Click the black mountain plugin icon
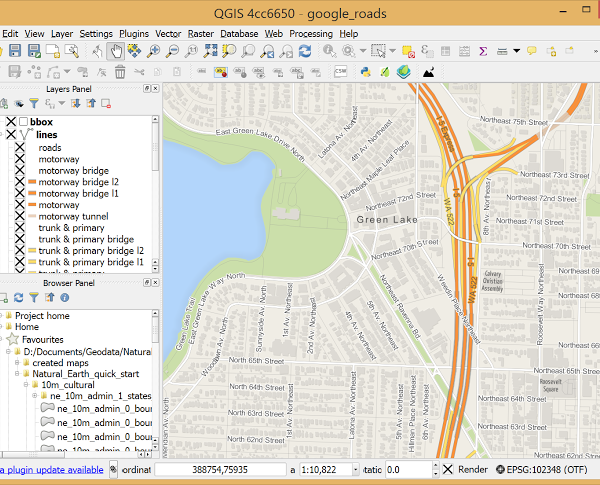Image resolution: width=600 pixels, height=485 pixels. pyautogui.click(x=429, y=72)
